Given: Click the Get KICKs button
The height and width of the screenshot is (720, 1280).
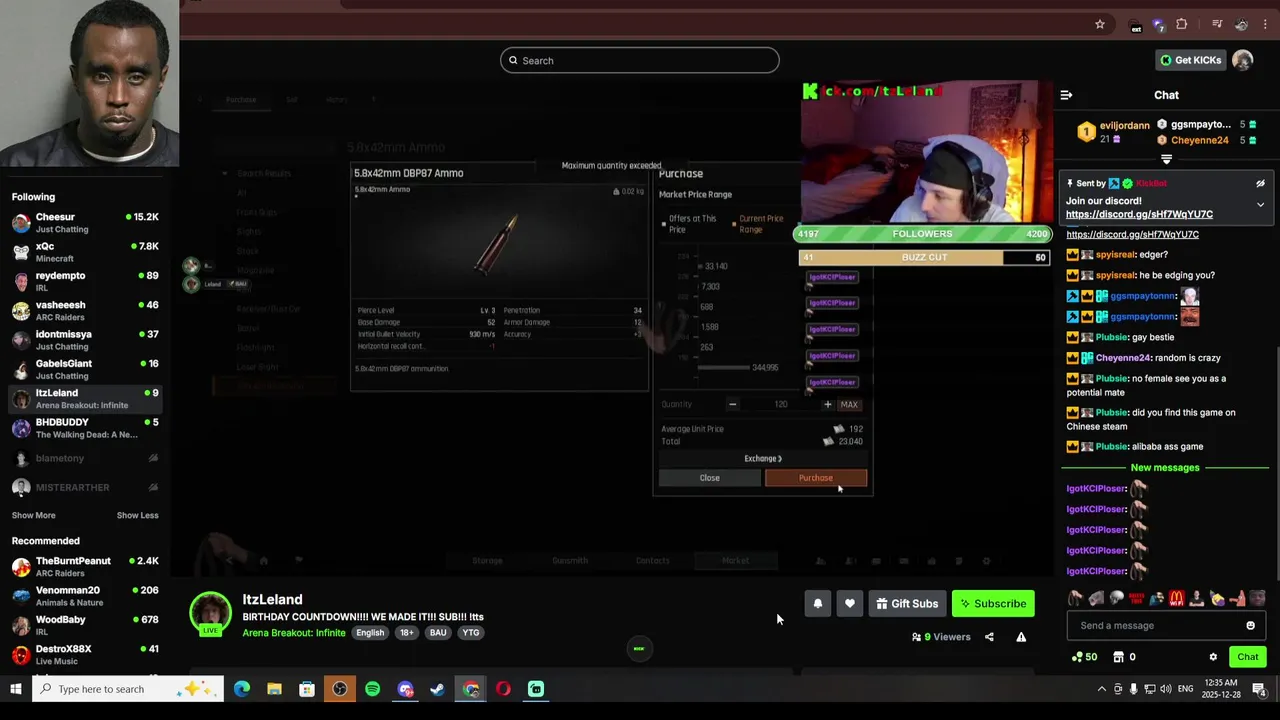Looking at the screenshot, I should pos(1190,60).
